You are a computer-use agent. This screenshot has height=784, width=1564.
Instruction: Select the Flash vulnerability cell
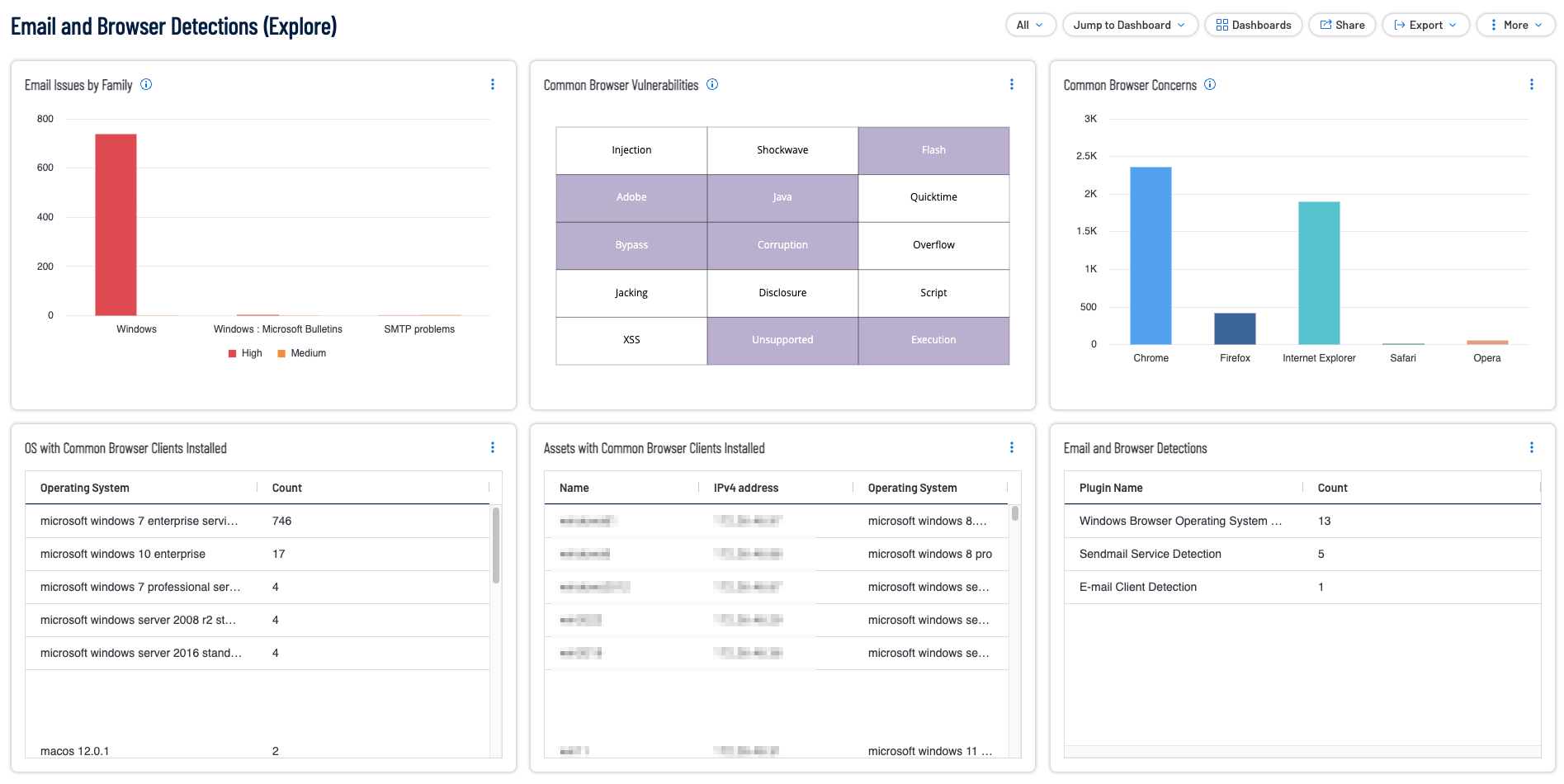tap(933, 150)
